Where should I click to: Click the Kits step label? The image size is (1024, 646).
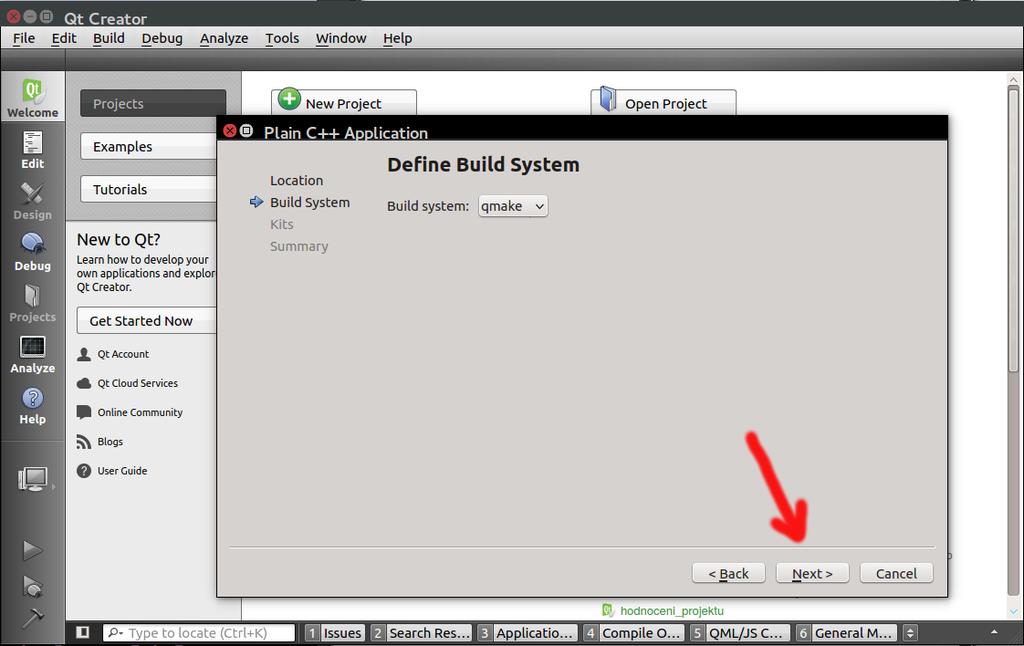(x=281, y=224)
